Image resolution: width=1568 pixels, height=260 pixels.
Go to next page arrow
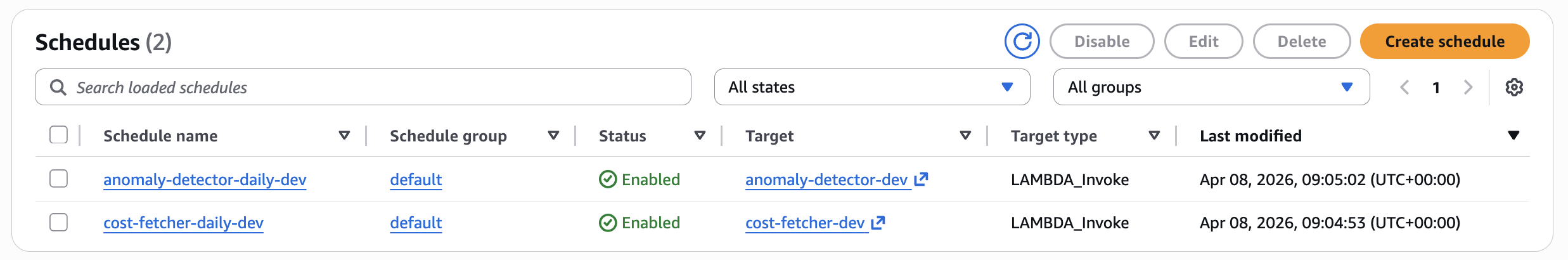coord(1468,88)
